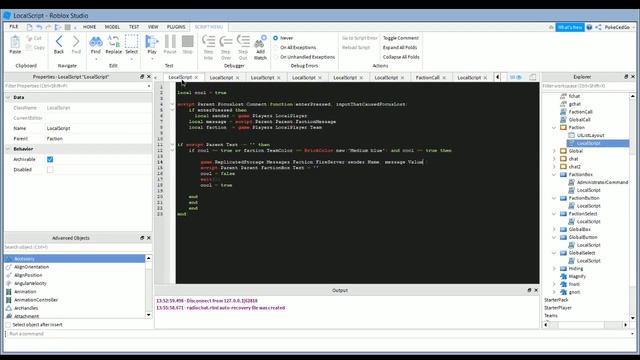Click the new file icon in quick access bar
640x360 pixels.
point(29,27)
